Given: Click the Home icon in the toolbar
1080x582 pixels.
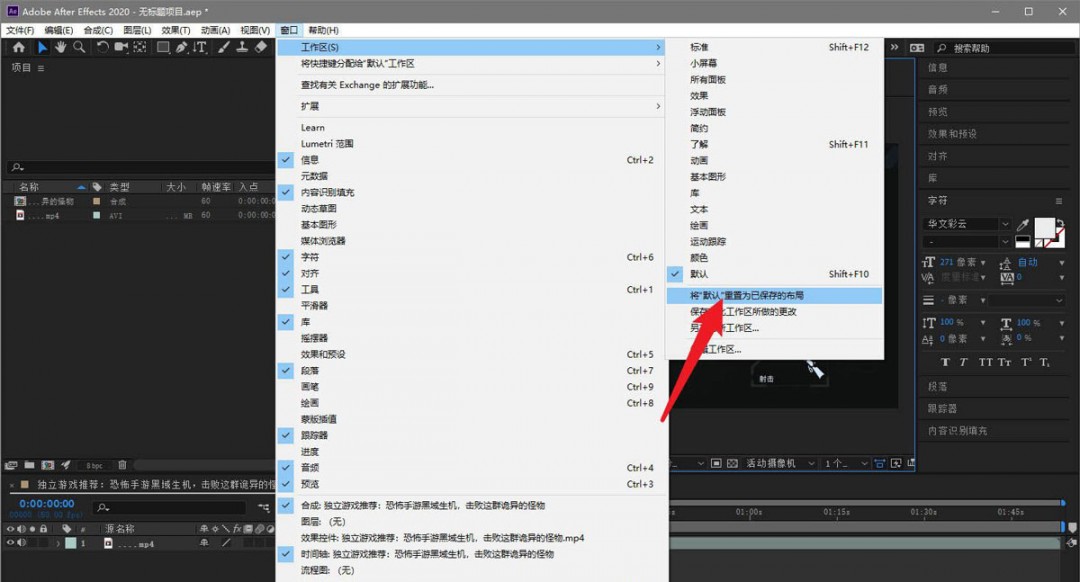Looking at the screenshot, I should coord(18,47).
